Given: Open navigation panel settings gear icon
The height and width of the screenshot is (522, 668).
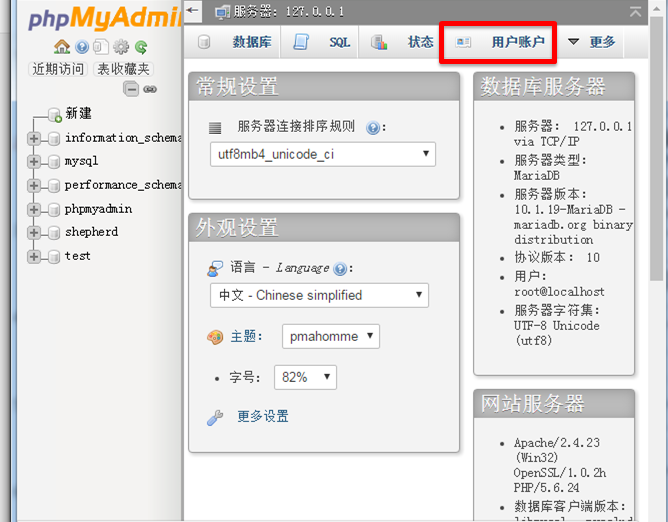Looking at the screenshot, I should tap(121, 46).
